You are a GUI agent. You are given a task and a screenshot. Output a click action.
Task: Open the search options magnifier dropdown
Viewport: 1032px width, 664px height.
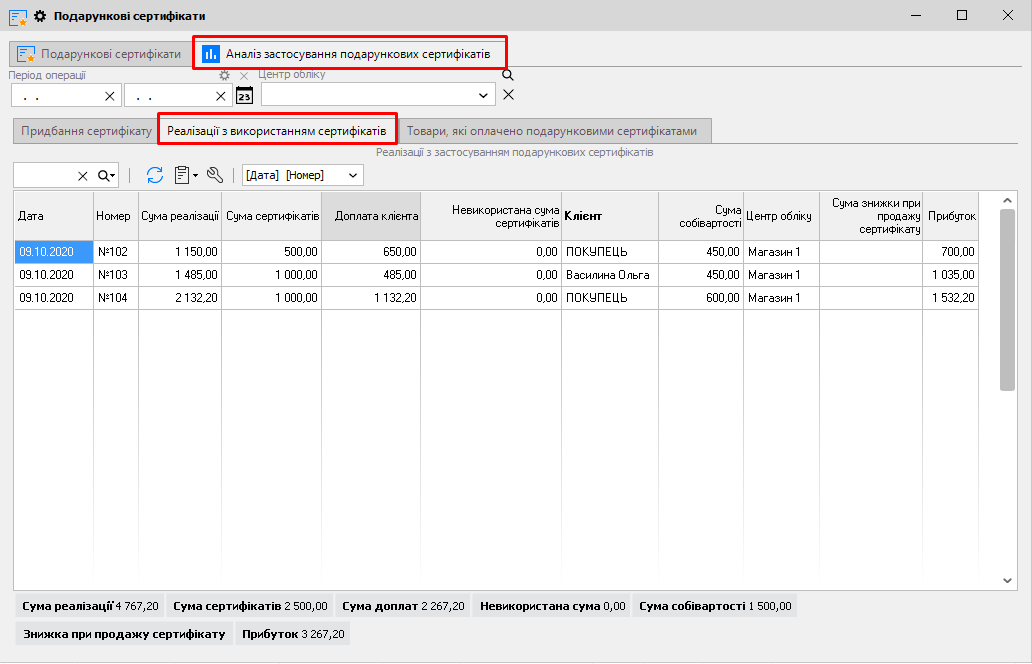point(106,175)
